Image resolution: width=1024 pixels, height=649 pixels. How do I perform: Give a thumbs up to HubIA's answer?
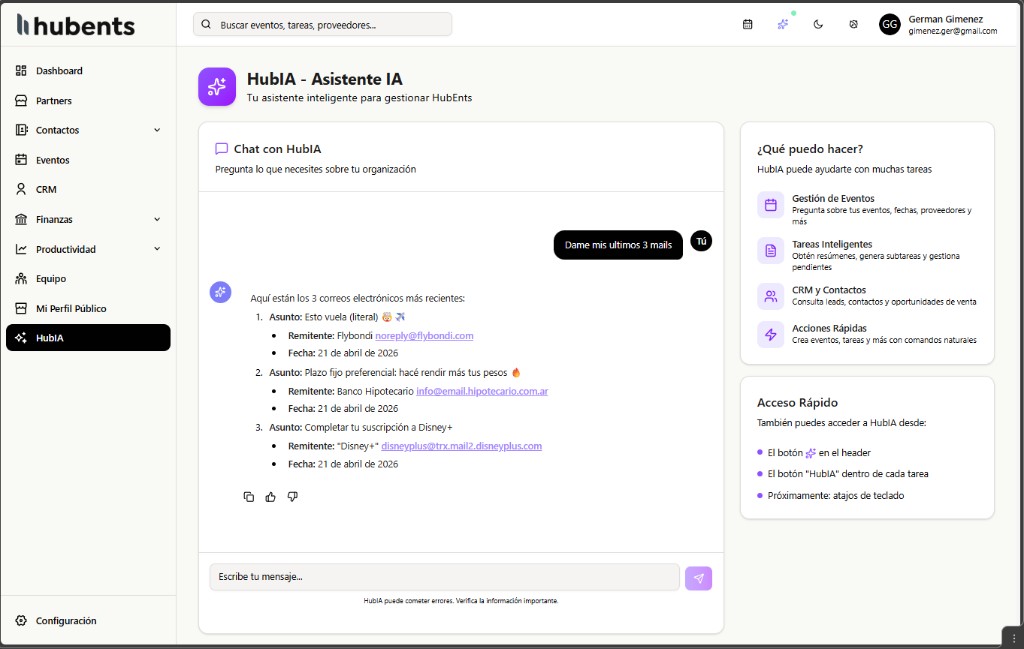[271, 496]
